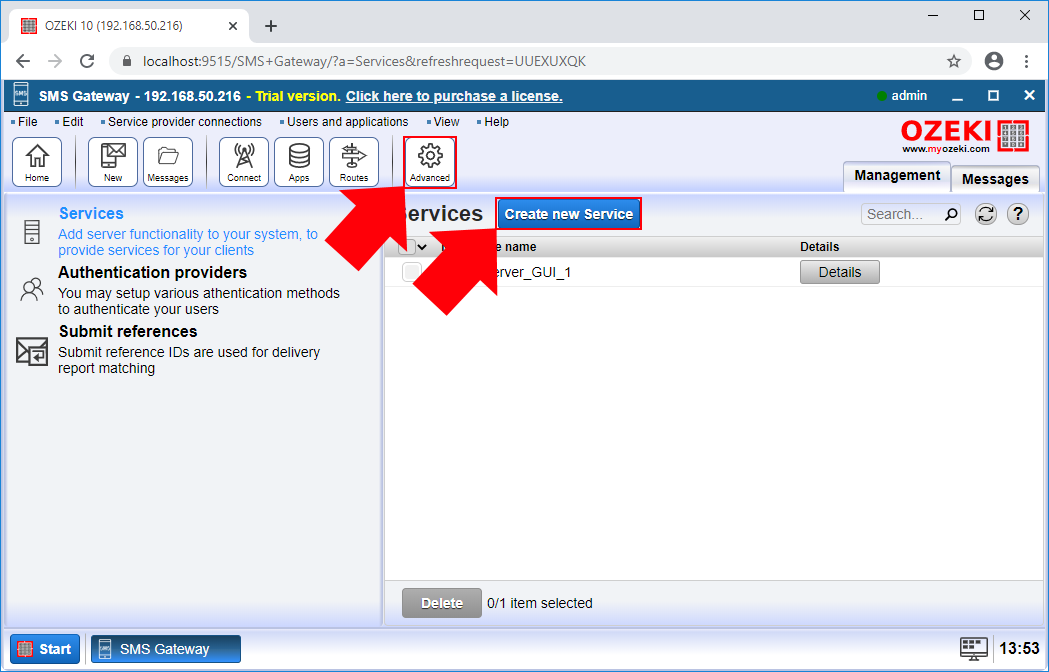Viewport: 1049px width, 672px height.
Task: Bookmark this page with the star icon
Action: point(954,62)
